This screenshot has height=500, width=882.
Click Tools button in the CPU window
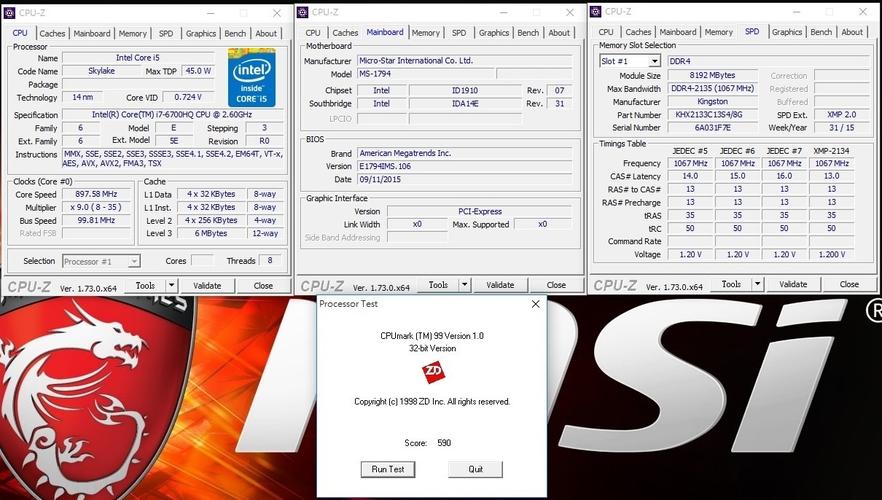coord(145,286)
